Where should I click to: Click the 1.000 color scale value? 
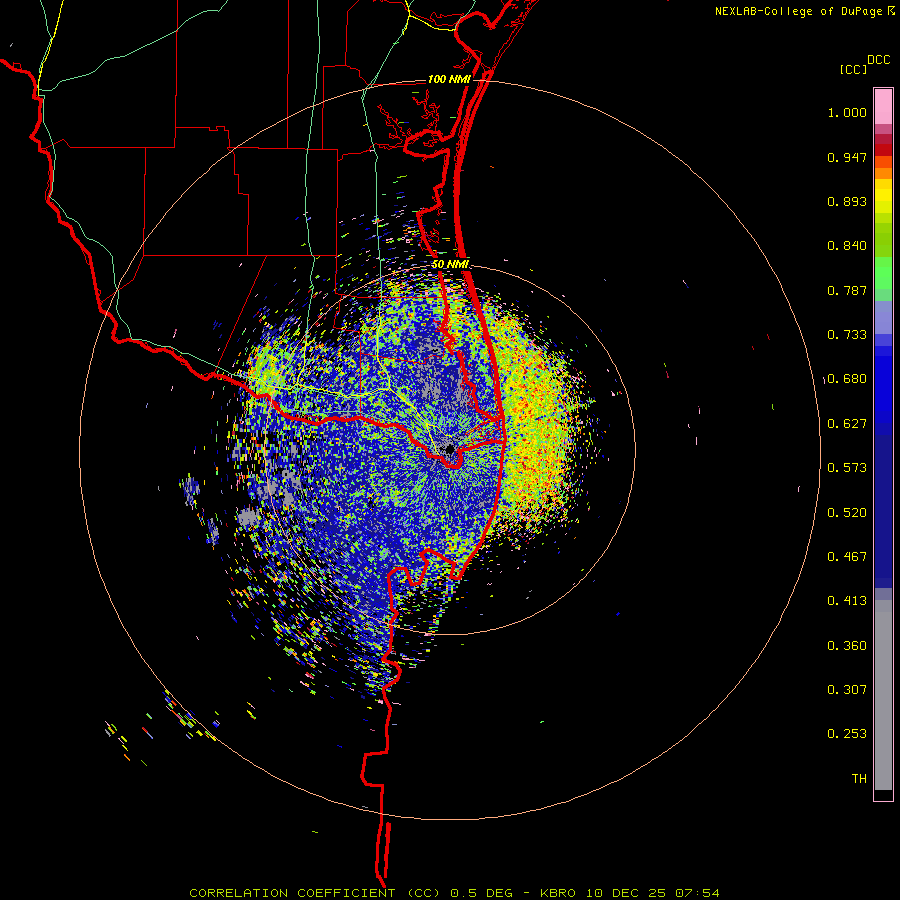point(847,112)
